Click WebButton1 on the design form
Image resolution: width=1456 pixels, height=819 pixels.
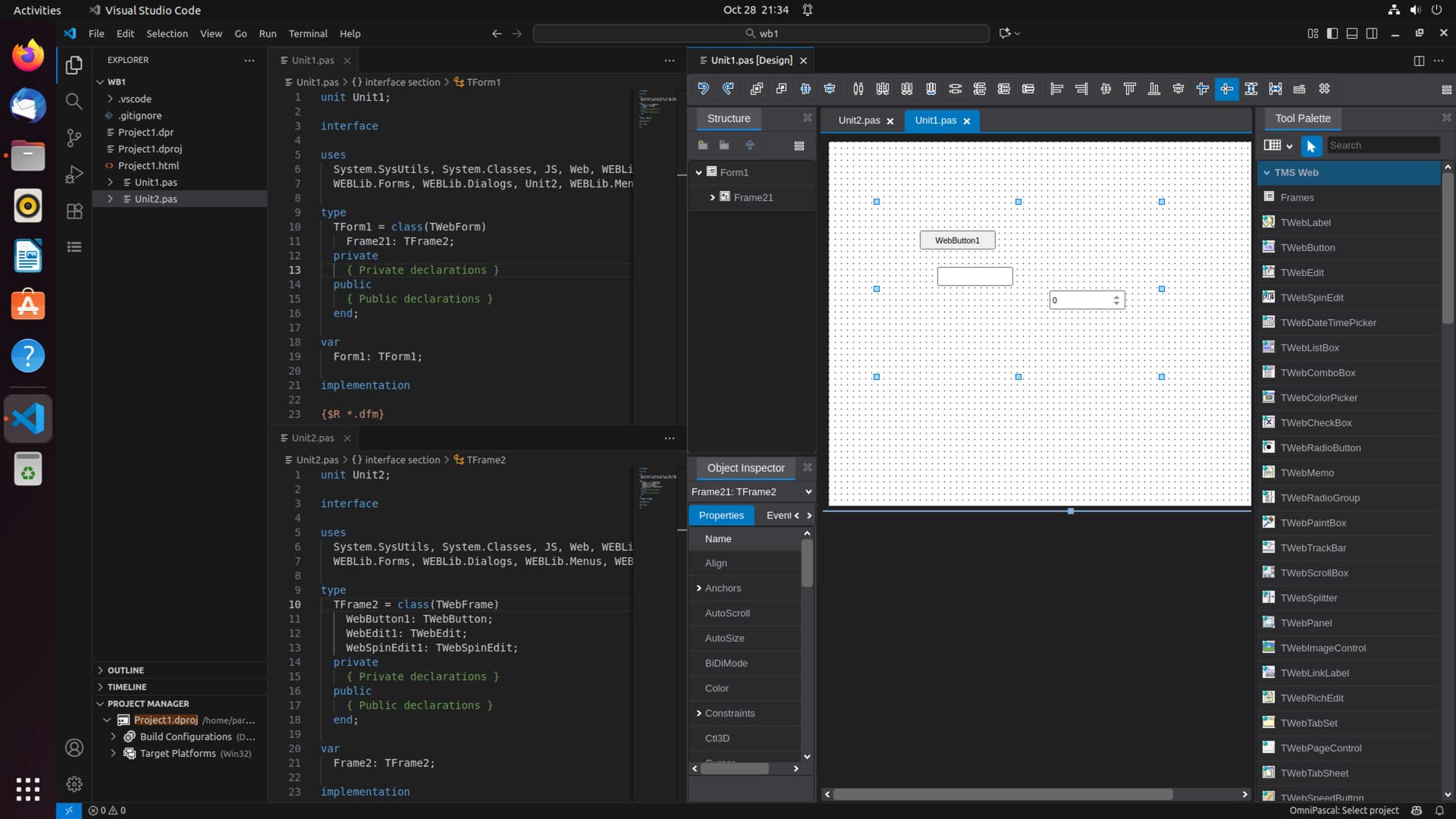pyautogui.click(x=957, y=240)
